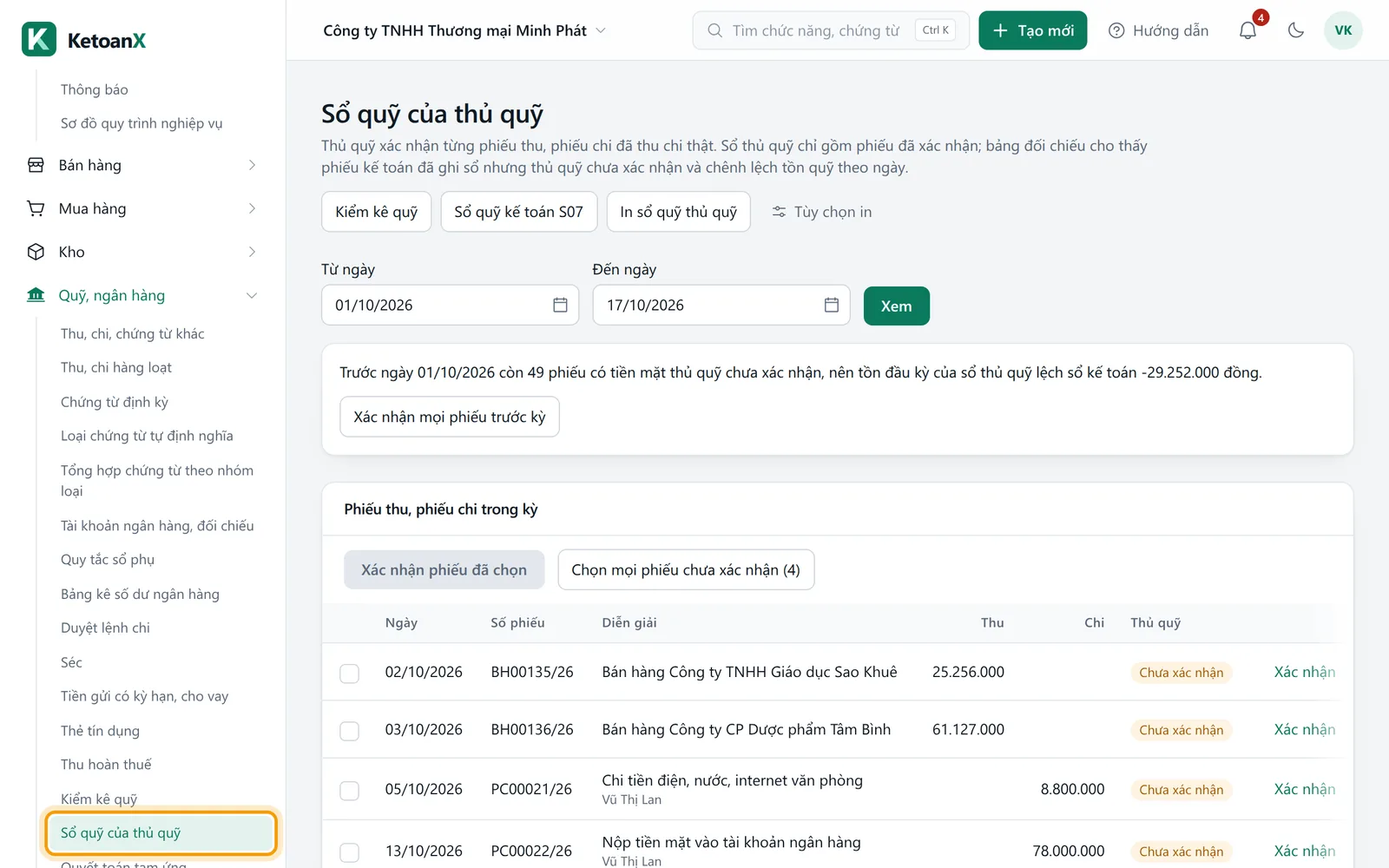Click the Xem button

coord(896,306)
